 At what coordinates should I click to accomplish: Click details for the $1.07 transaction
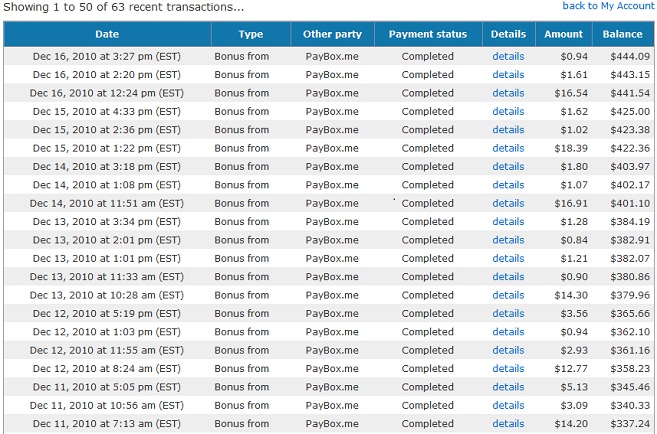coord(508,185)
